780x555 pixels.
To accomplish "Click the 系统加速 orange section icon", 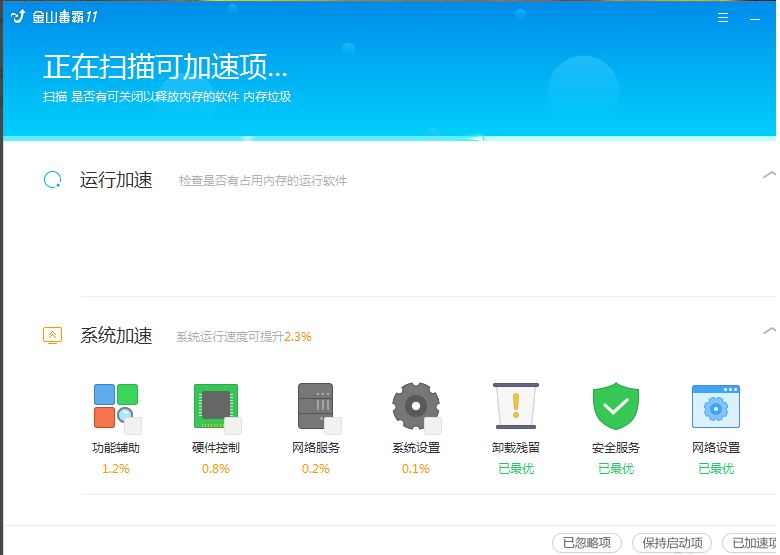I will coord(53,336).
